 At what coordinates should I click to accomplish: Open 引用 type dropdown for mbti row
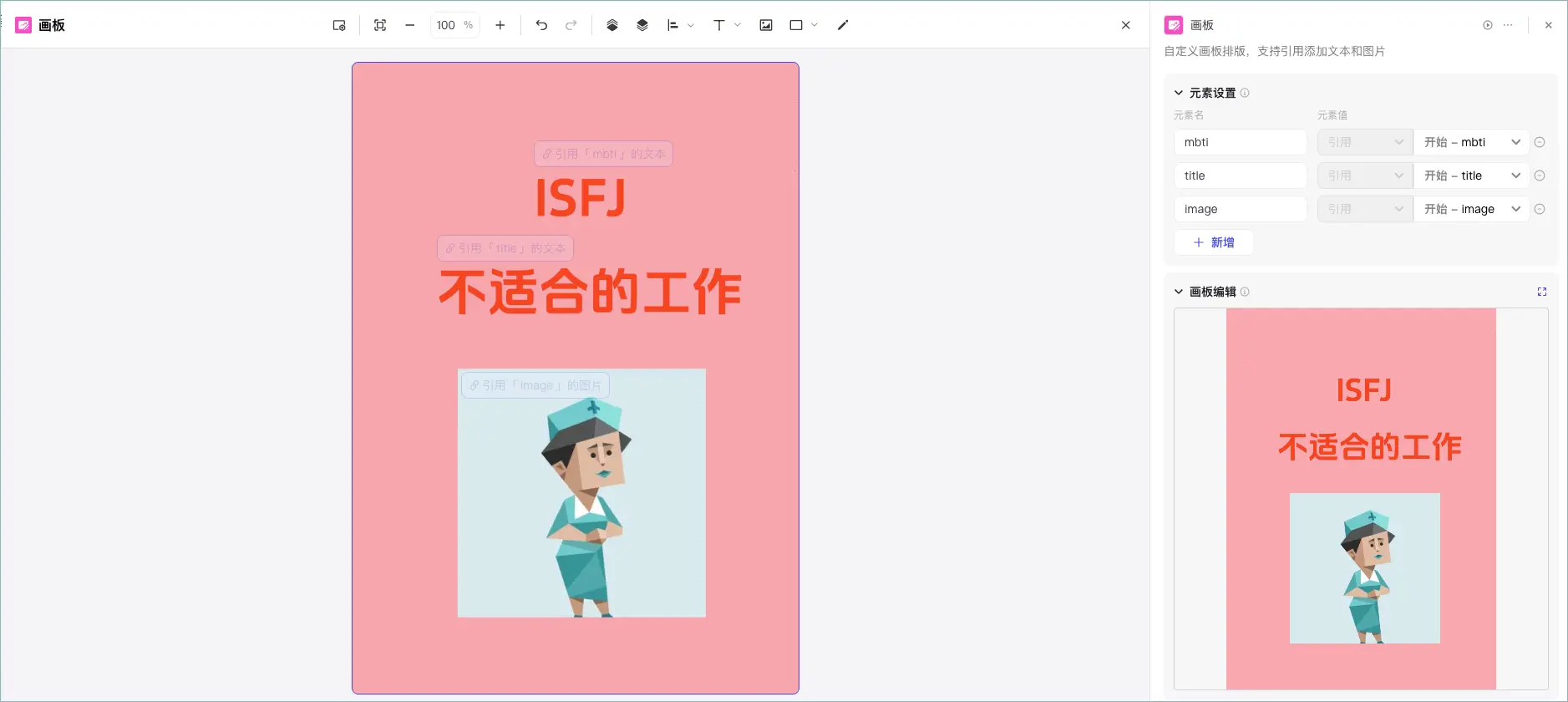pyautogui.click(x=1365, y=142)
